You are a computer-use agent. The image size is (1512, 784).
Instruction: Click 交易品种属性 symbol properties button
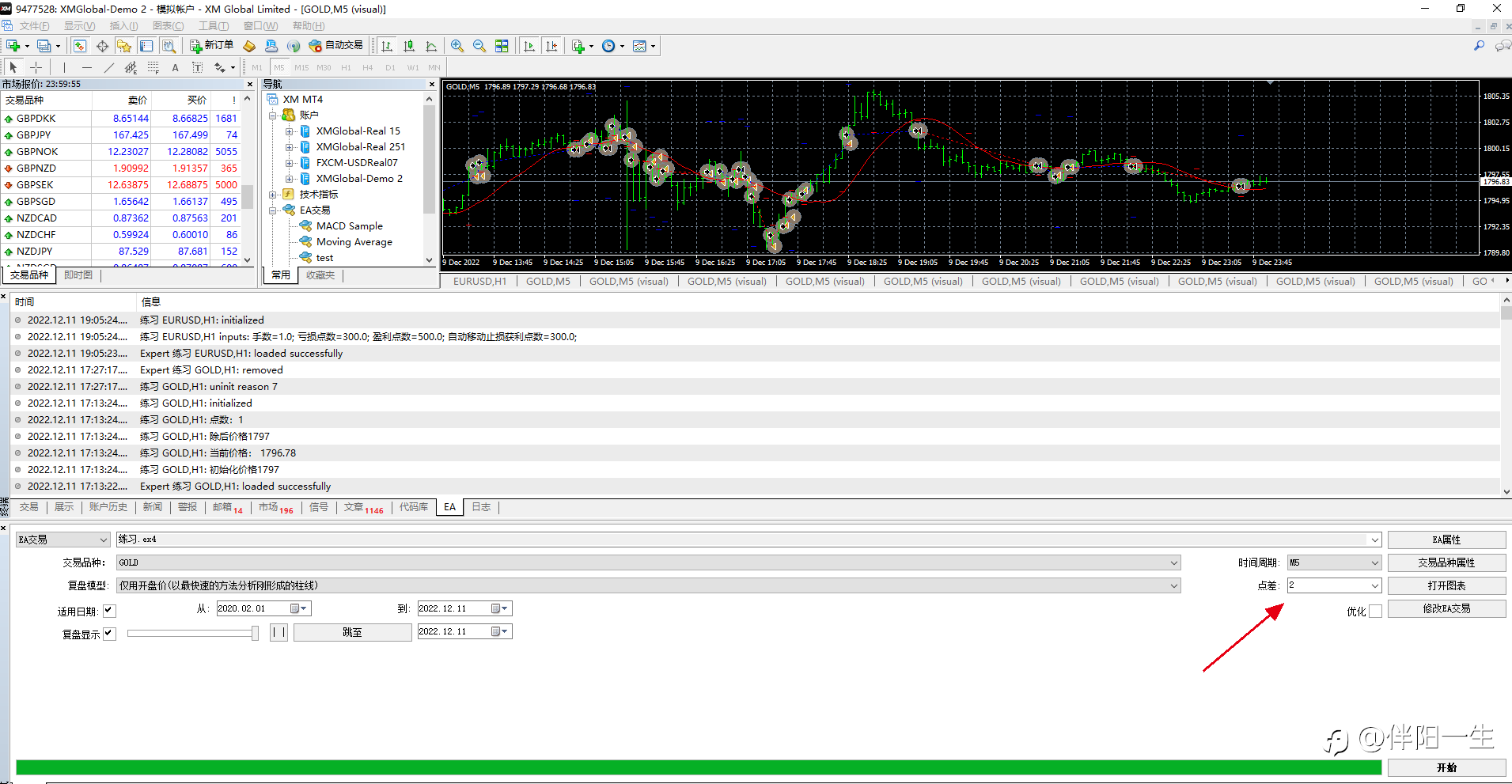click(1446, 562)
